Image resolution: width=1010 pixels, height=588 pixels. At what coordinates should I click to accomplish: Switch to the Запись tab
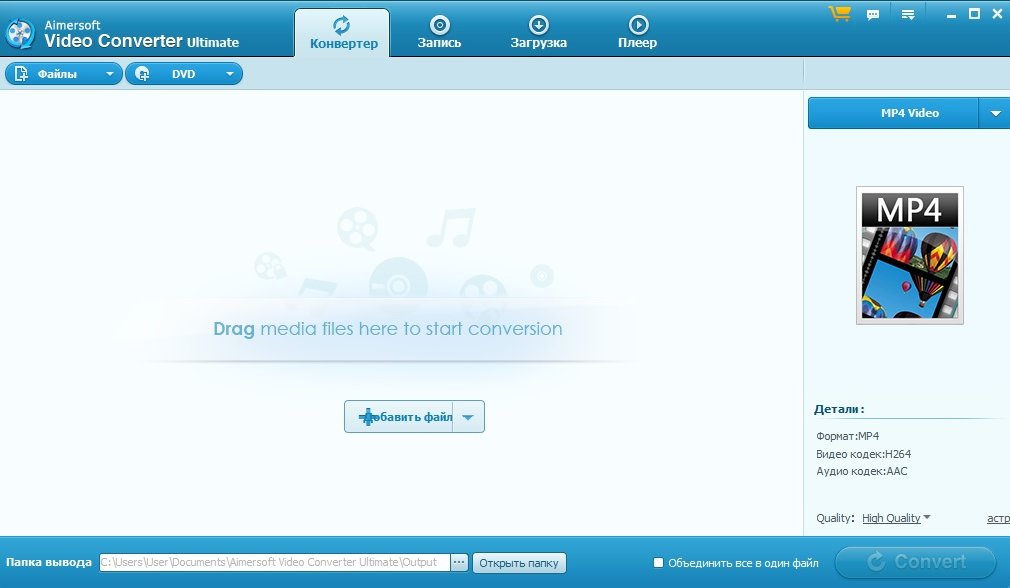coord(439,33)
